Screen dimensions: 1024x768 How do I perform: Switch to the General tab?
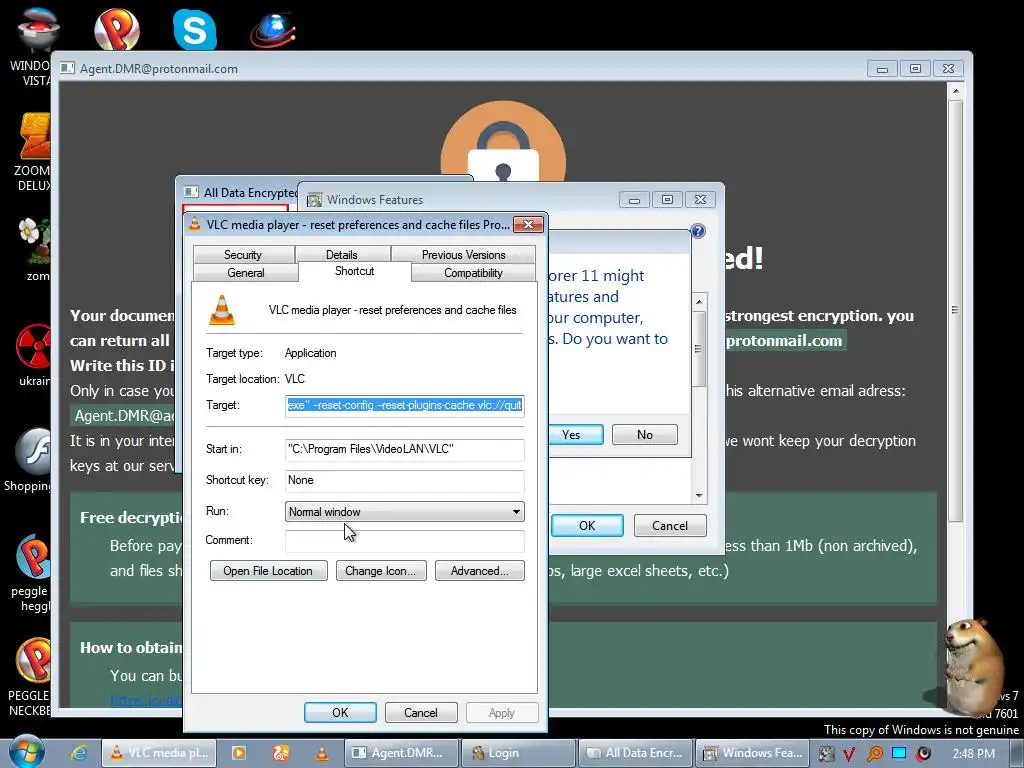[x=246, y=273]
